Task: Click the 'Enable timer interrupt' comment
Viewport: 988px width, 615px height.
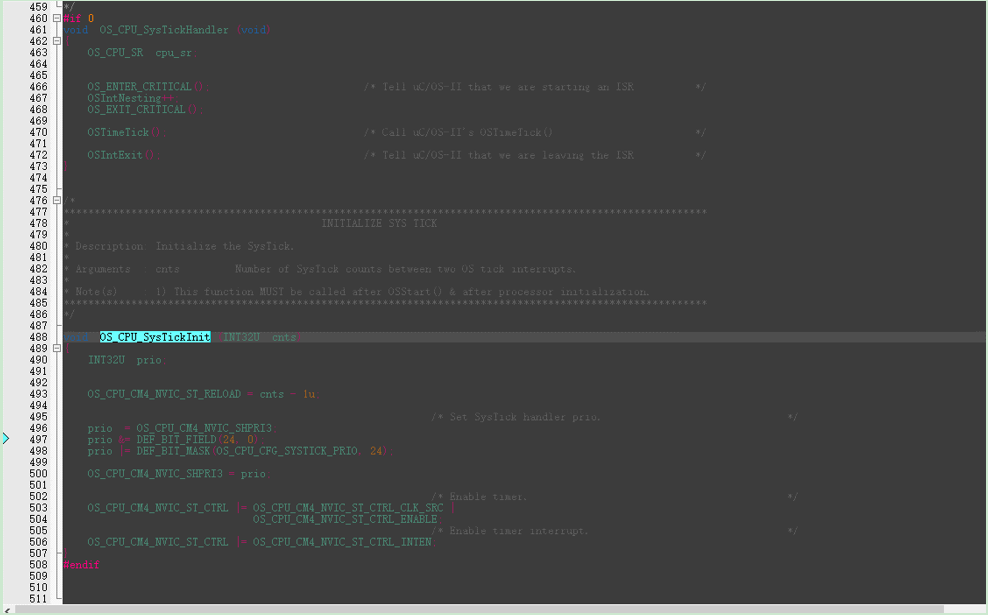Action: coord(510,531)
